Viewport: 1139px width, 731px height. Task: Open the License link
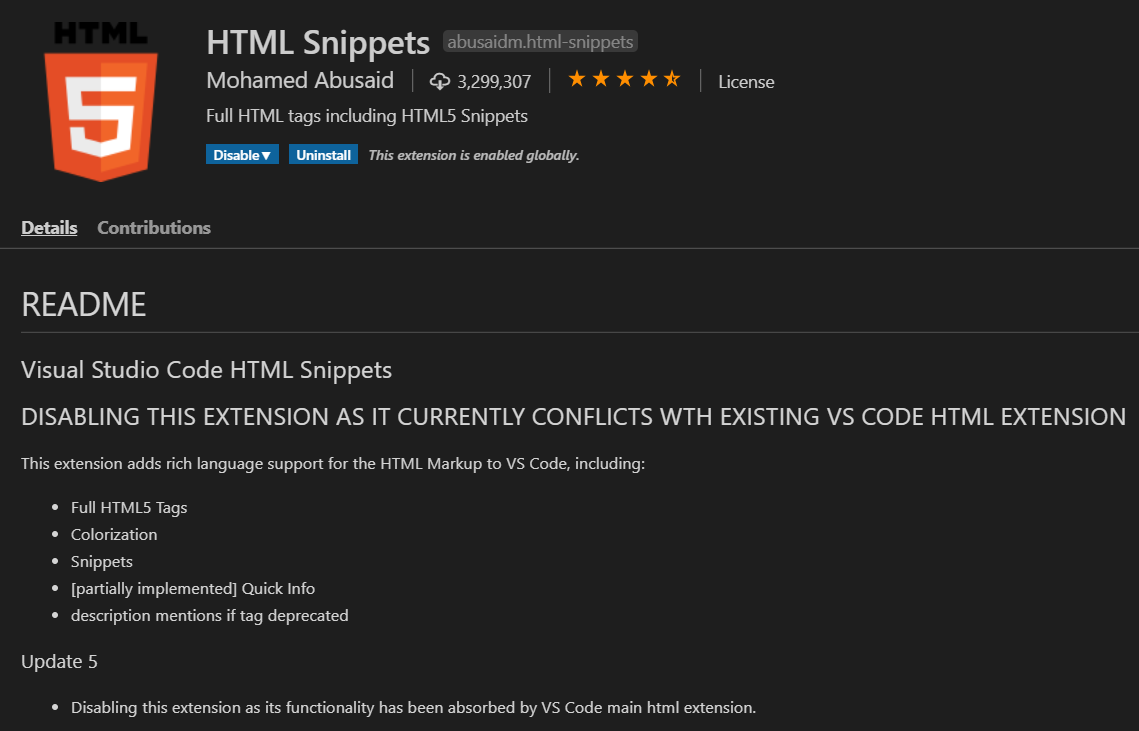746,82
